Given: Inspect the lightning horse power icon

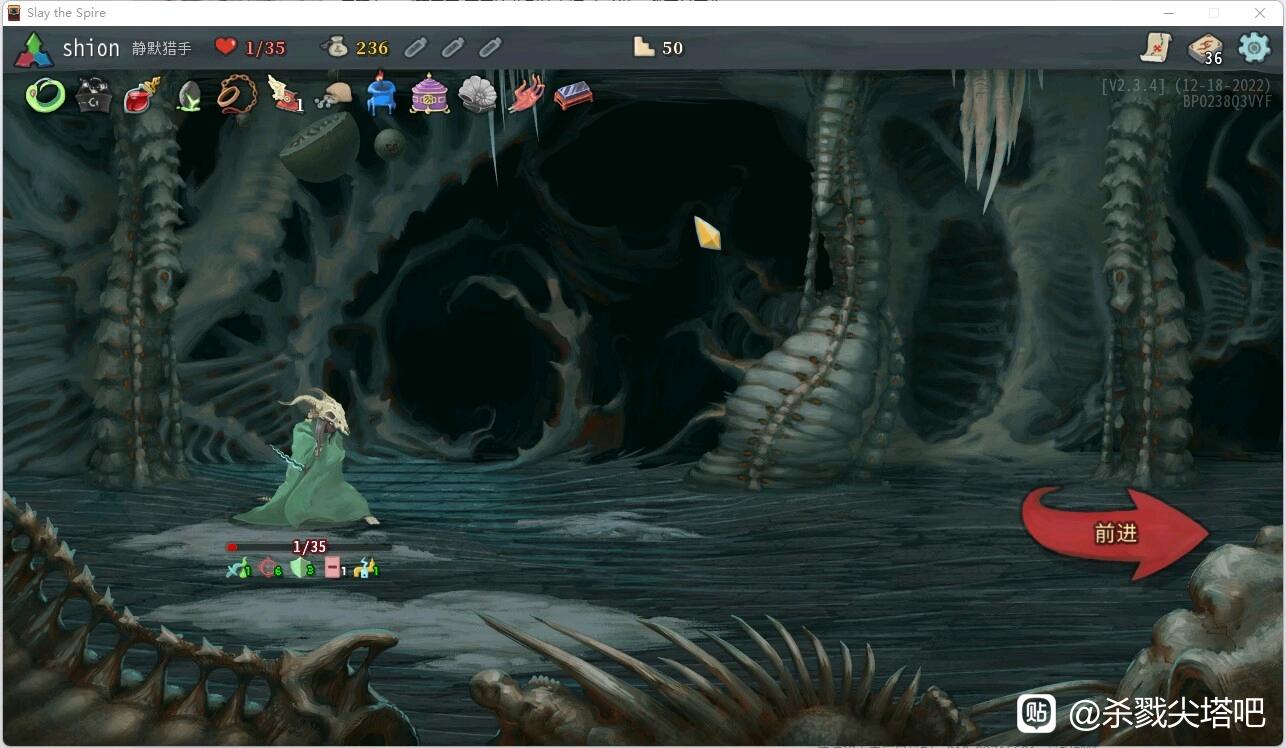Looking at the screenshot, I should (367, 568).
